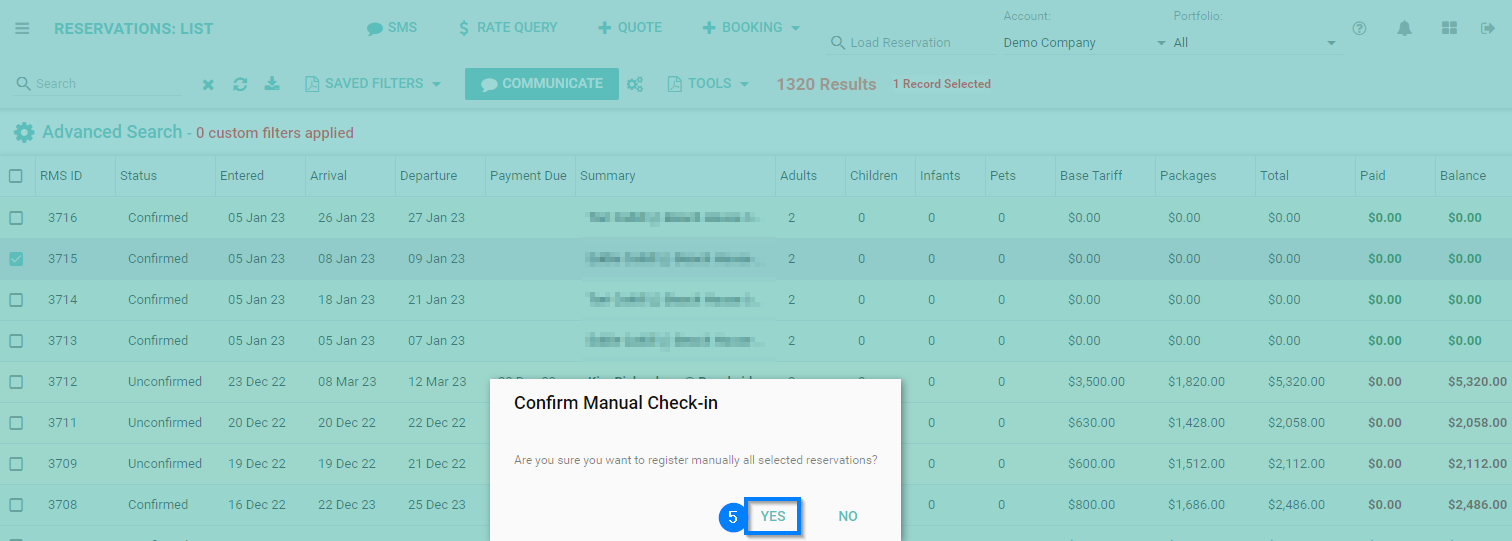Click NO to cancel check-in
This screenshot has height=541, width=1512.
(x=848, y=516)
